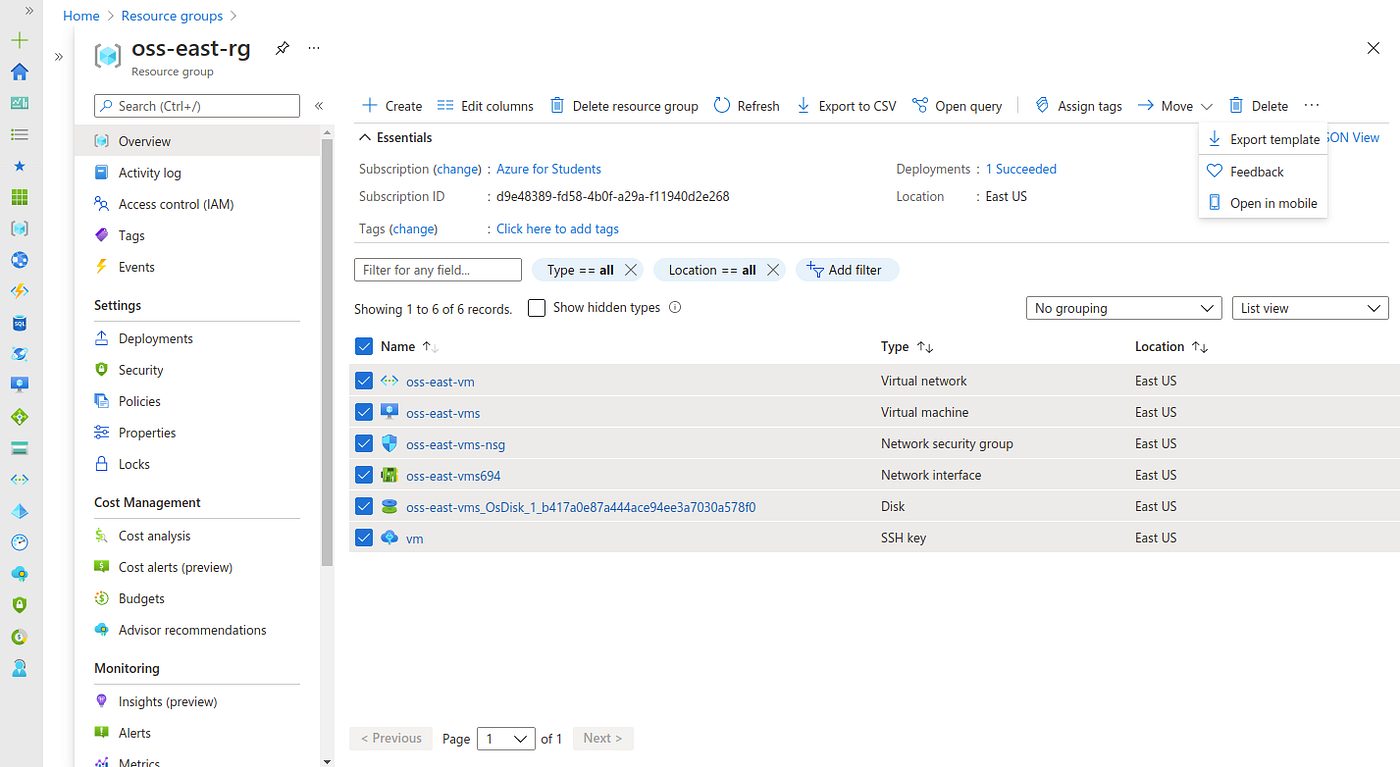Assign tags to selected resources
This screenshot has width=1400, height=767.
[1078, 105]
